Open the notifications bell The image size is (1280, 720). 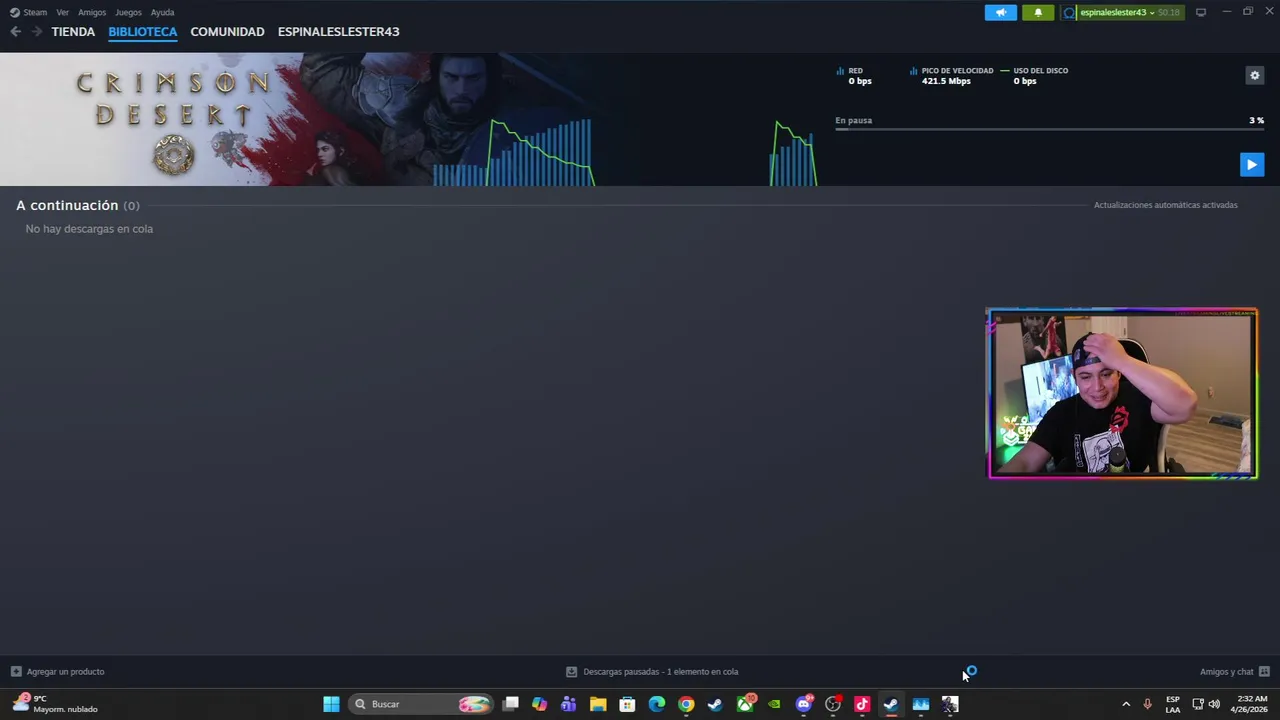point(1038,12)
